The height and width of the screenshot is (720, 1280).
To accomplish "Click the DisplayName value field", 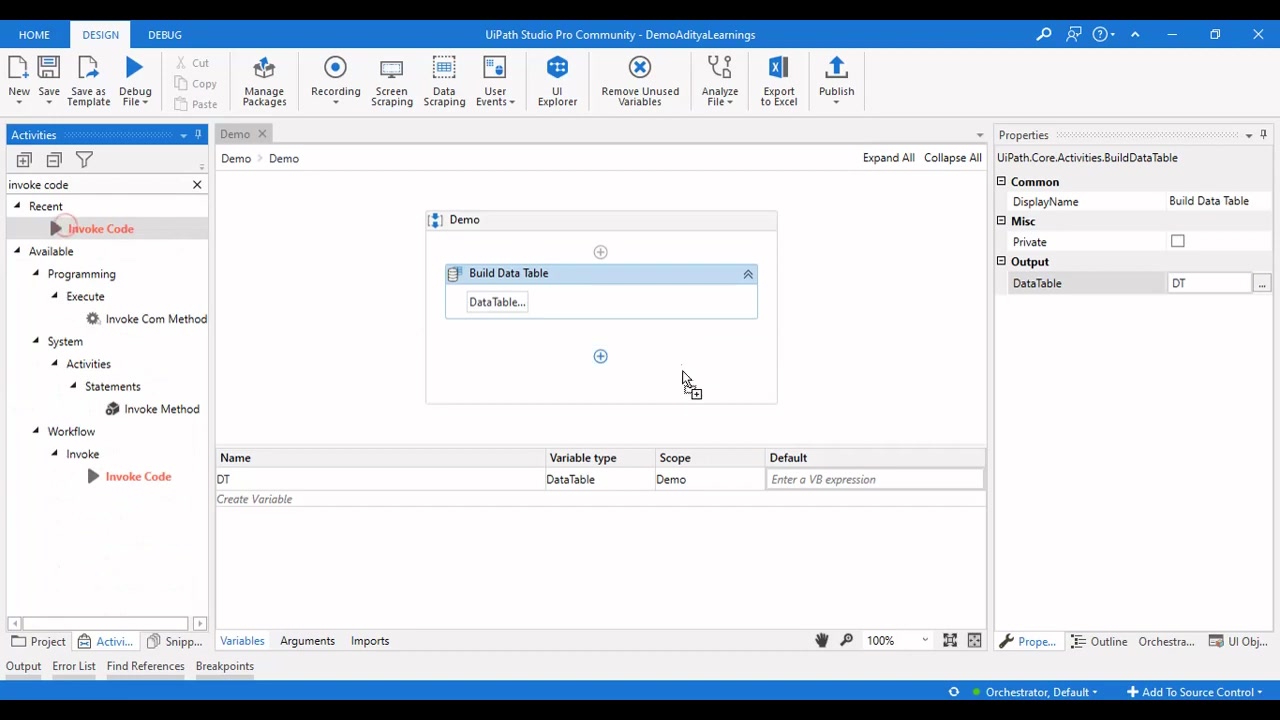I will tap(1218, 201).
